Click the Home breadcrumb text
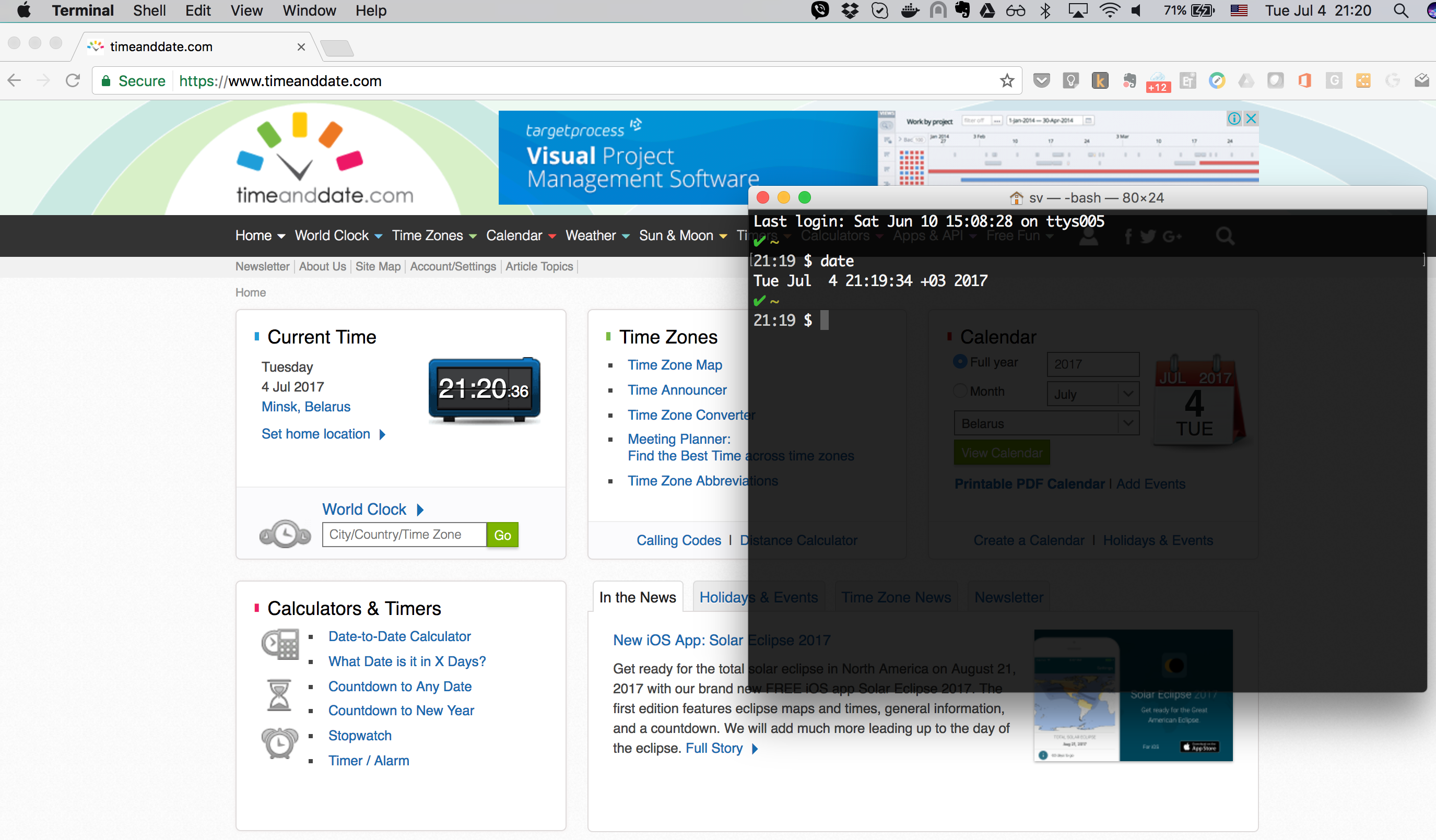The height and width of the screenshot is (840, 1436). [x=251, y=292]
